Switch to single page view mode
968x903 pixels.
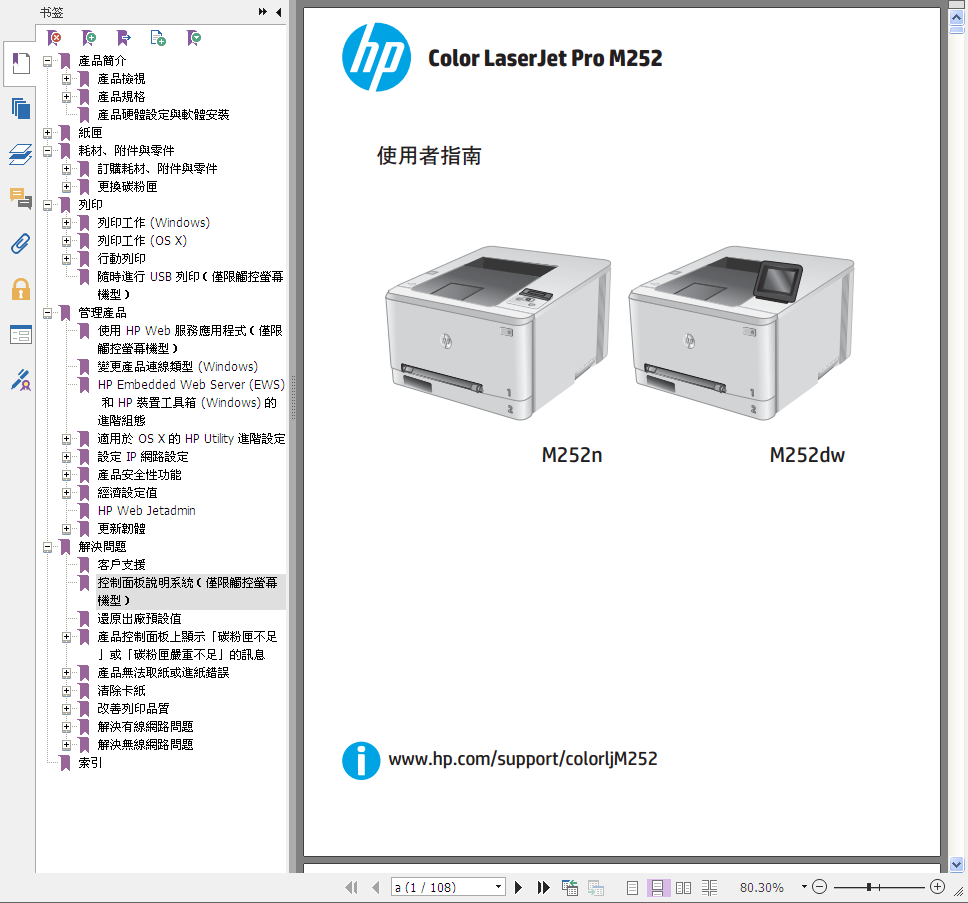(632, 888)
